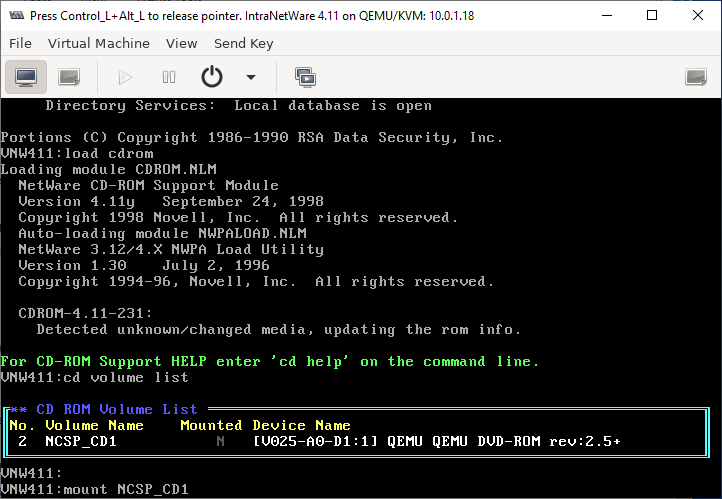Open shutdown options dropdown arrow
This screenshot has height=499, width=722.
click(x=251, y=77)
